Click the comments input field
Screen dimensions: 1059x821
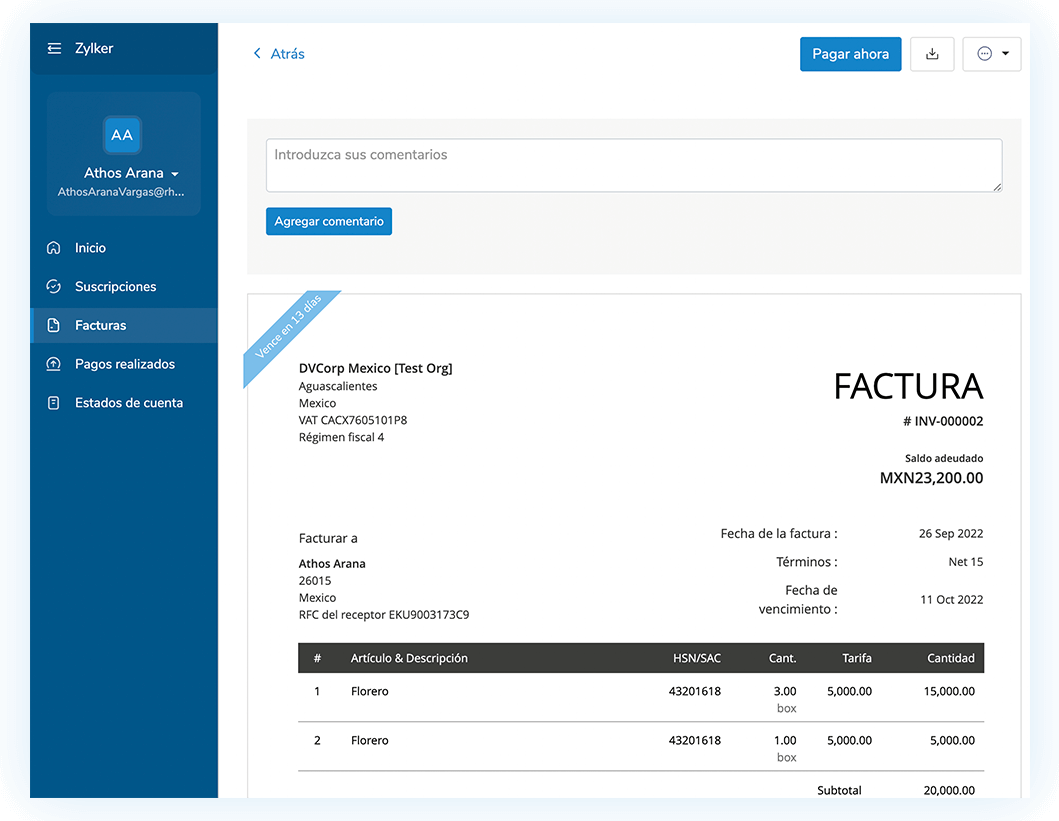point(633,165)
